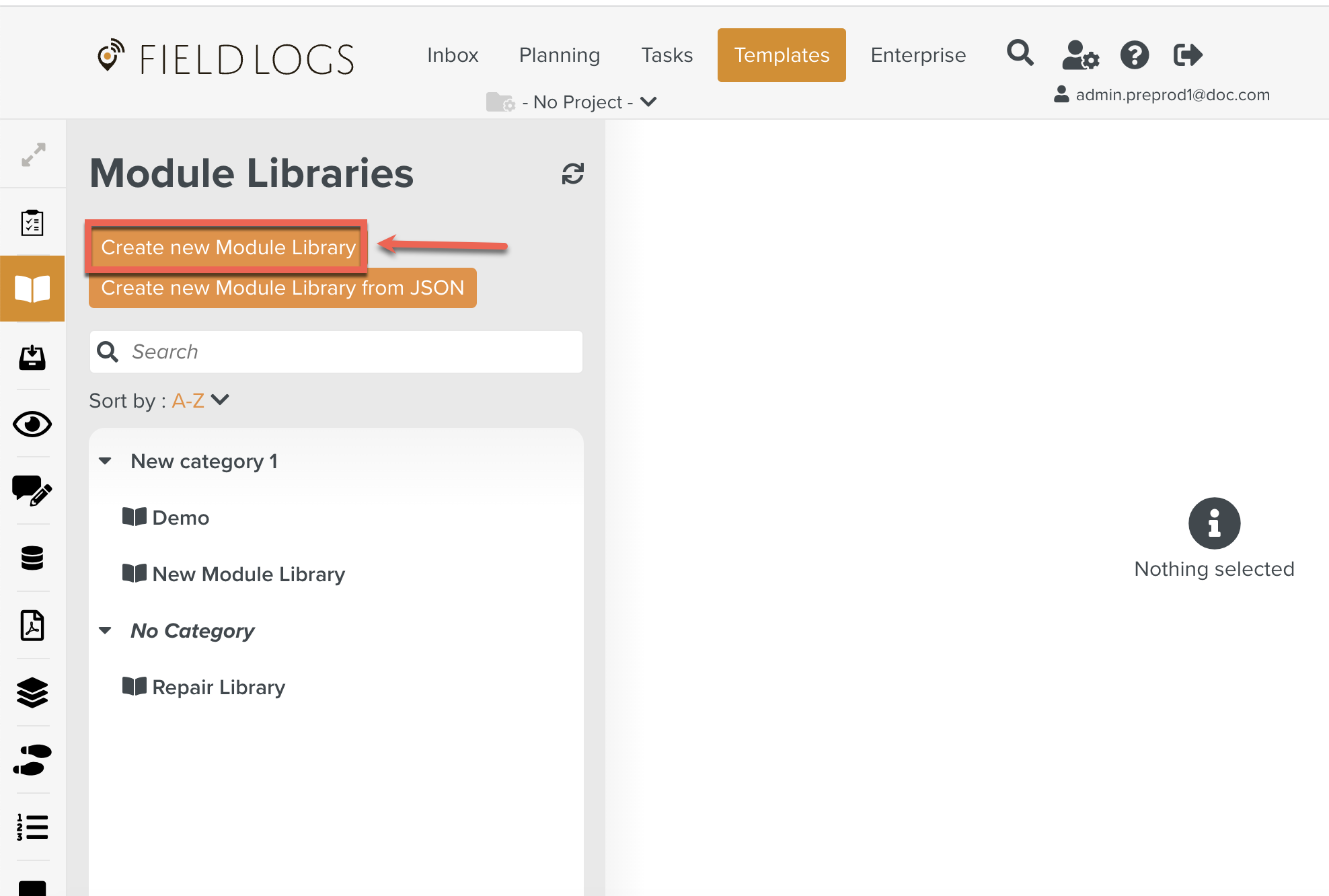Refresh the Module Libraries list

tap(572, 174)
